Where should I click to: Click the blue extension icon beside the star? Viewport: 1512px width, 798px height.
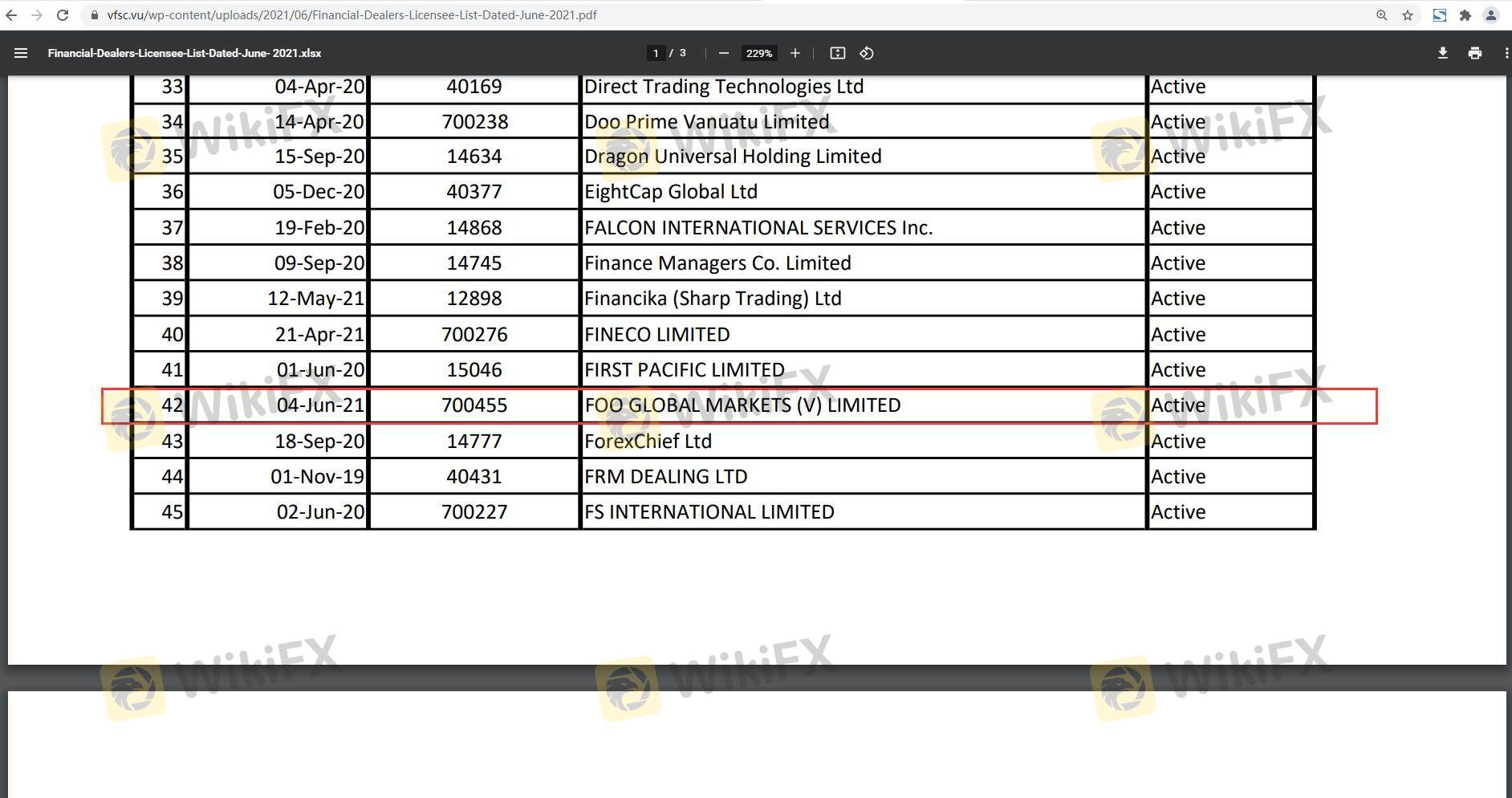tap(1439, 14)
